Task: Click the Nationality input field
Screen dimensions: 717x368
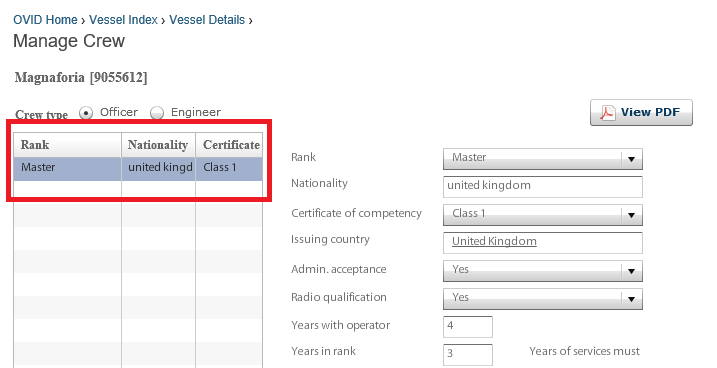Action: [543, 187]
